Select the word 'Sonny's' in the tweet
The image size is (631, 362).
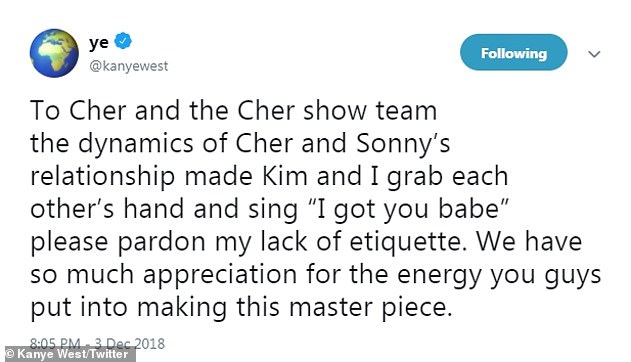(x=403, y=143)
